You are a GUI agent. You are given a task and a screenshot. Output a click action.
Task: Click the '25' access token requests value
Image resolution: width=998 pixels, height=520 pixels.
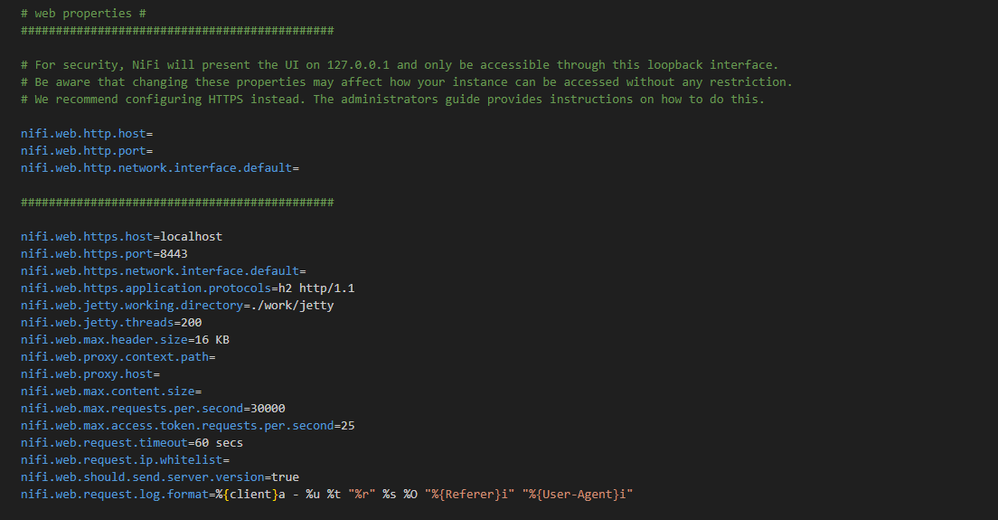(348, 426)
